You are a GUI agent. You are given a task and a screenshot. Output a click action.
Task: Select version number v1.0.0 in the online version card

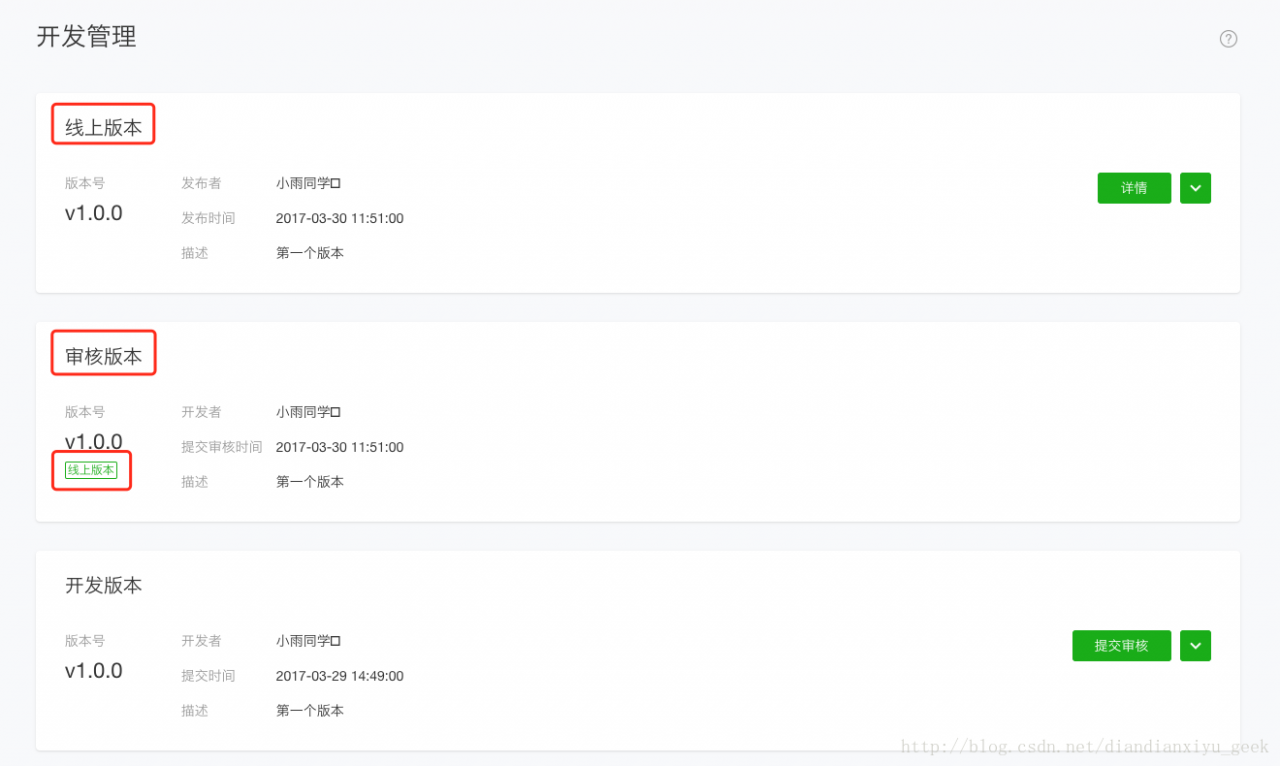[x=93, y=213]
